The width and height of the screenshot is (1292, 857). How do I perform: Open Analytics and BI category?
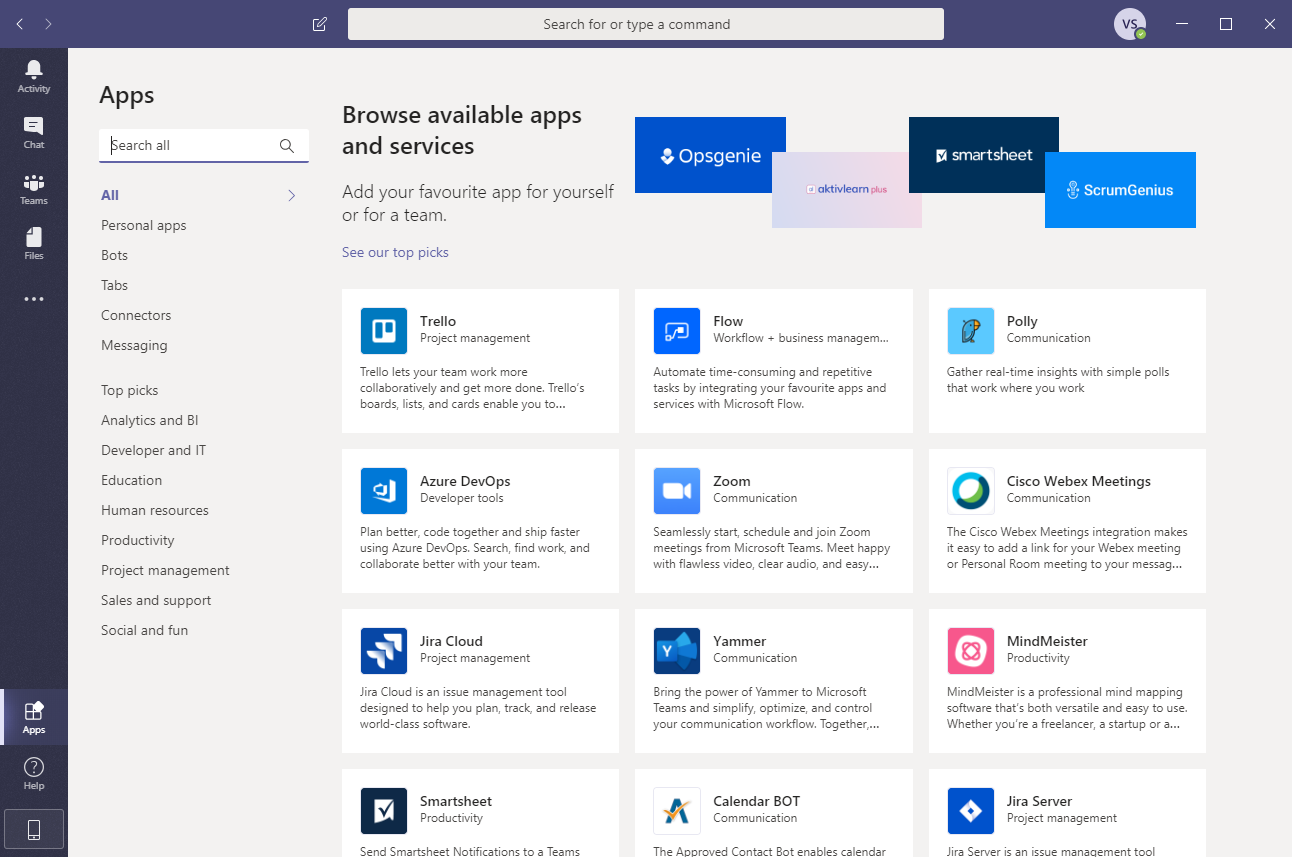point(150,420)
